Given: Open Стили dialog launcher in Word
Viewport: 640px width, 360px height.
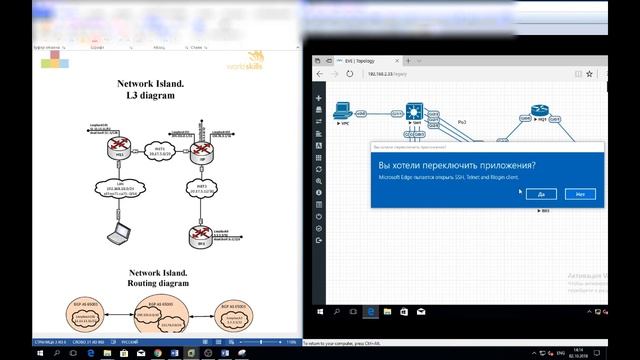Looking at the screenshot, I should pyautogui.click(x=206, y=48).
